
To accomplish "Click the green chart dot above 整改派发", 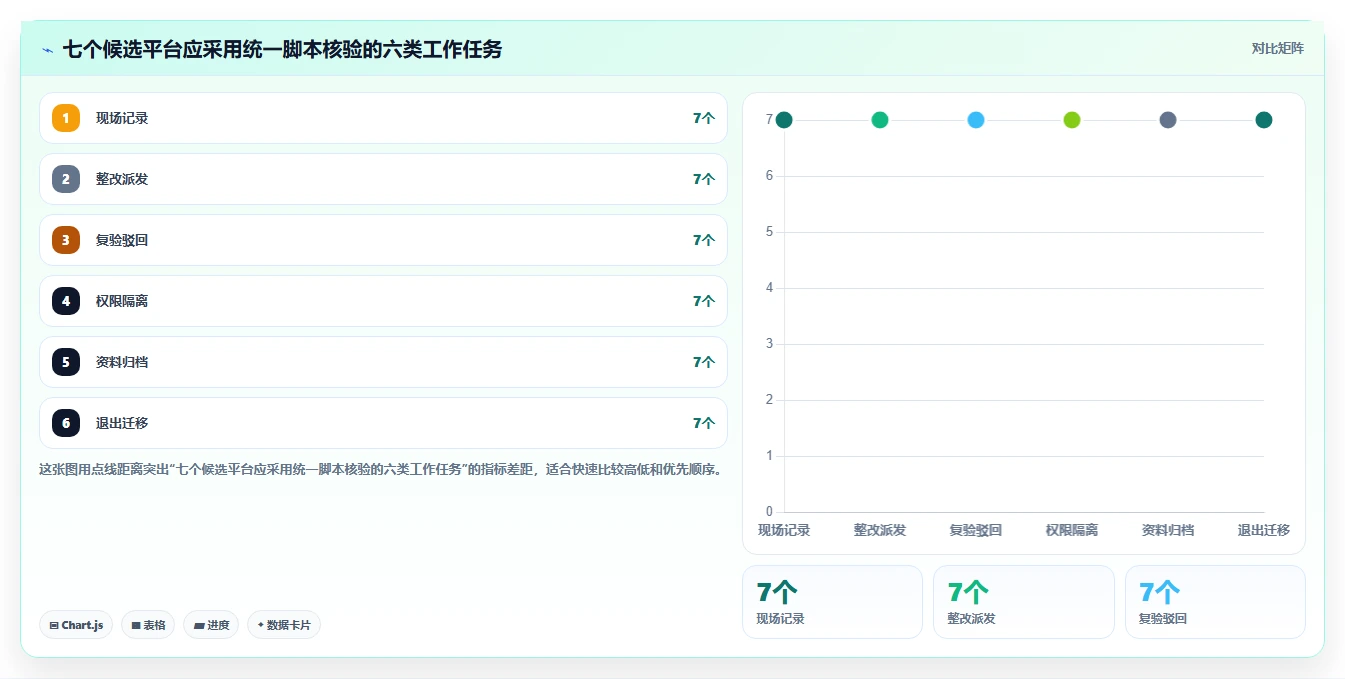I will (880, 120).
